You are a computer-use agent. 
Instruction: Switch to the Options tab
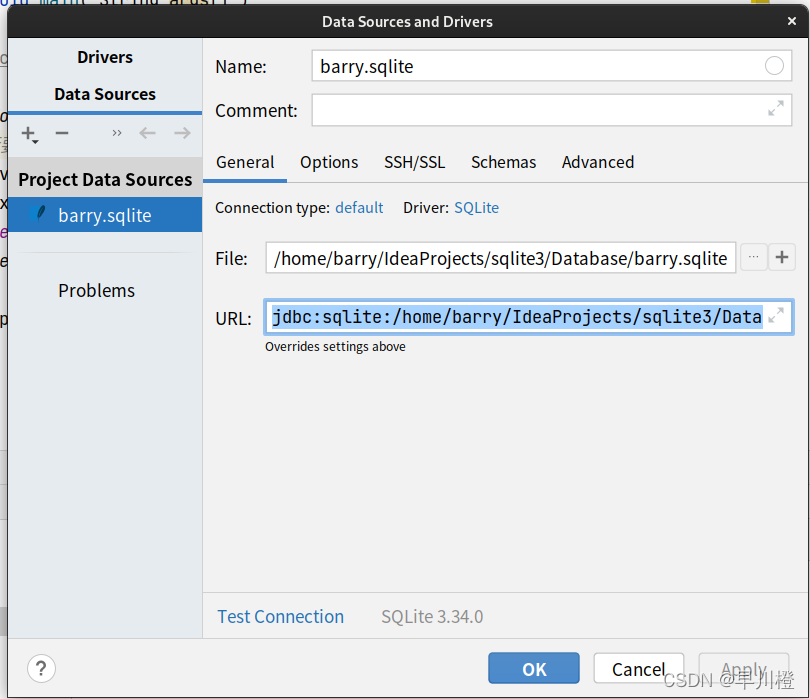tap(329, 162)
